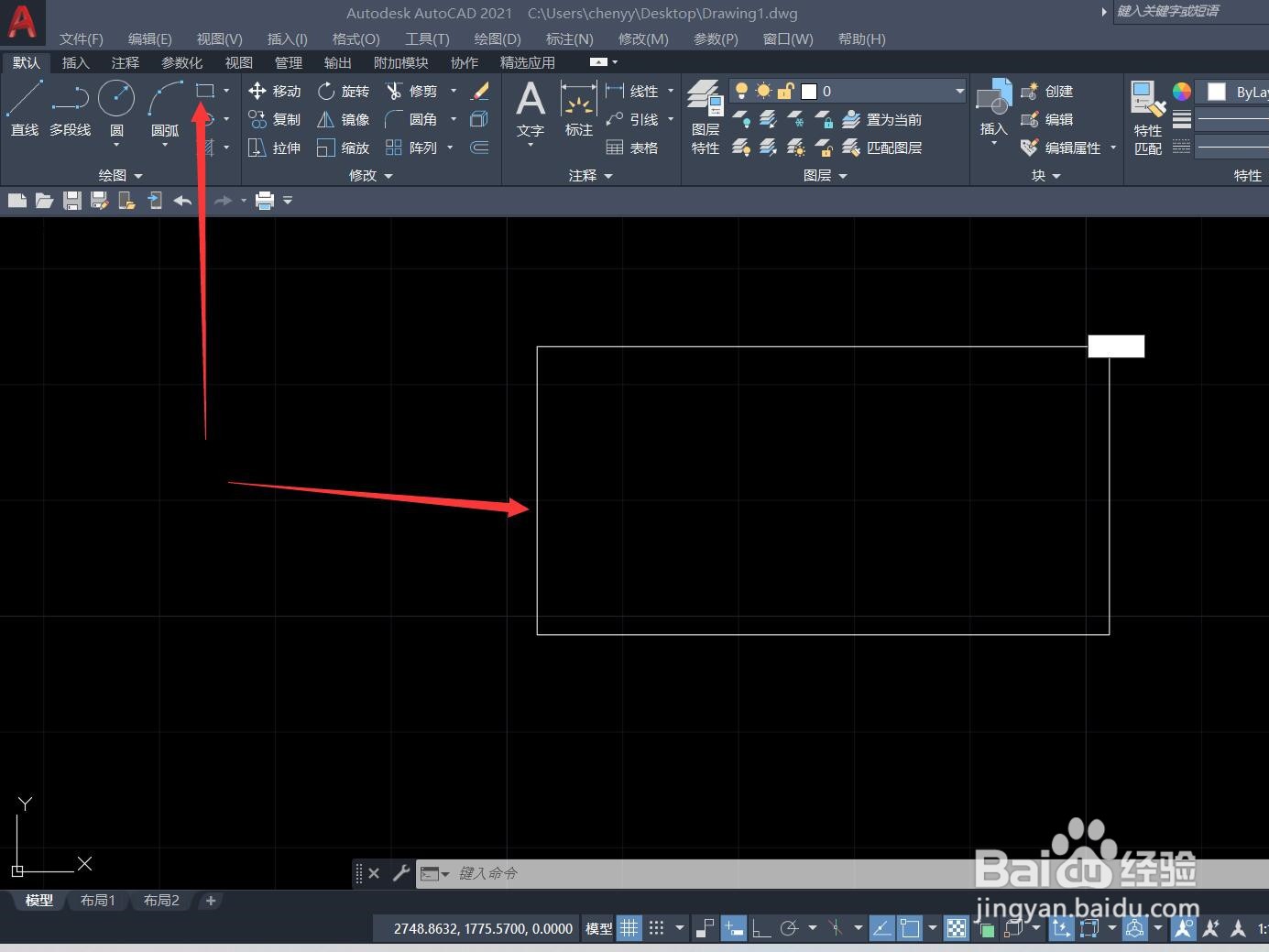Click the customize wrench icon on command line
Image resolution: width=1269 pixels, height=952 pixels.
pyautogui.click(x=400, y=873)
